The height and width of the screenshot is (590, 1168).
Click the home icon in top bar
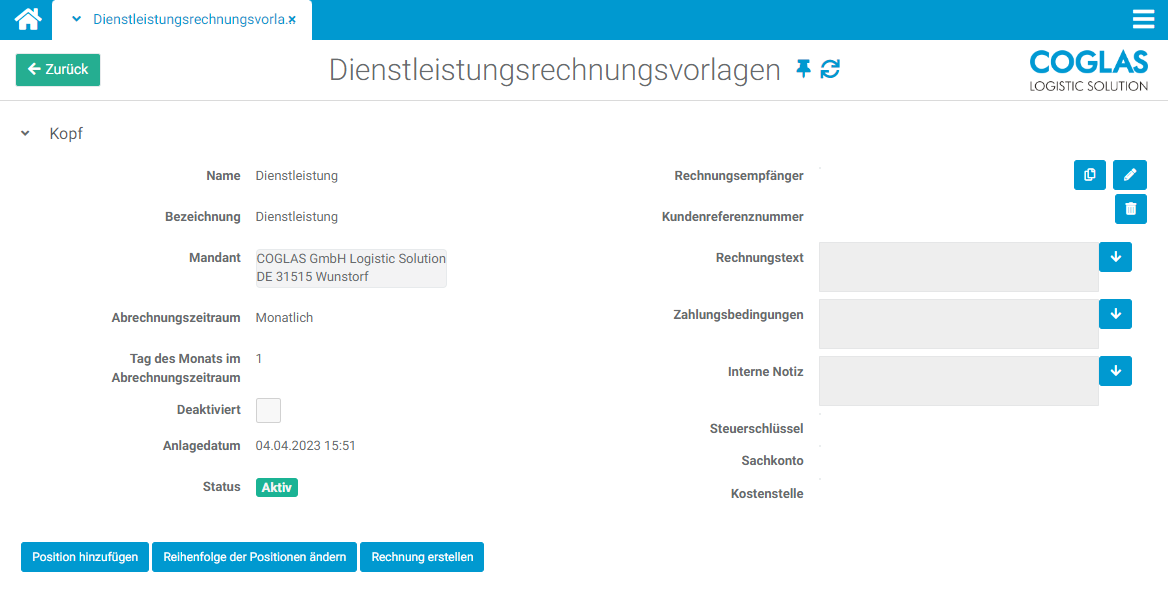(28, 19)
